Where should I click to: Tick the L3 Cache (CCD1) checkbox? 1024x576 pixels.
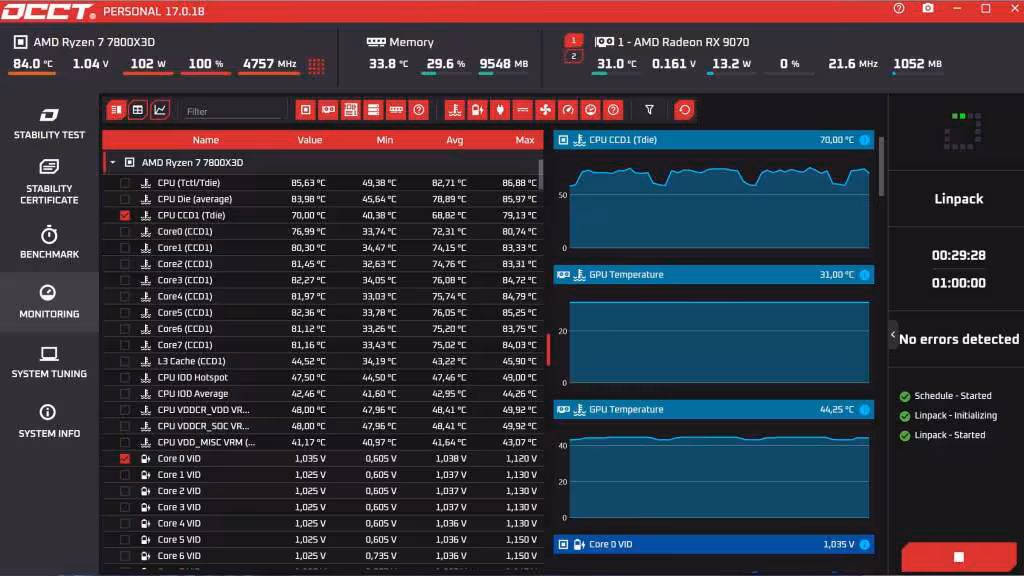[x=125, y=361]
